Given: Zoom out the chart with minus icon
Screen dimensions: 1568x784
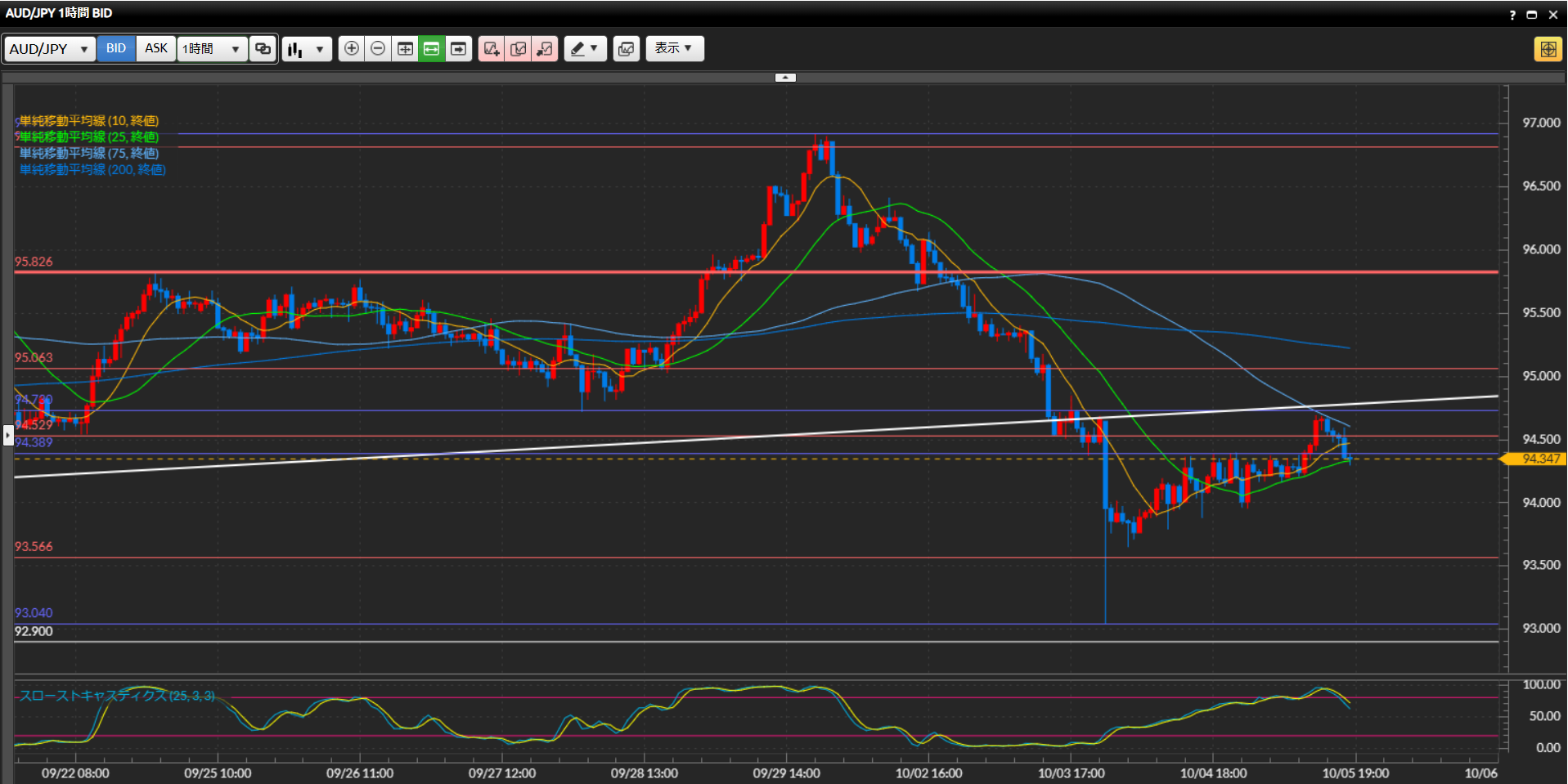Looking at the screenshot, I should pos(378,49).
